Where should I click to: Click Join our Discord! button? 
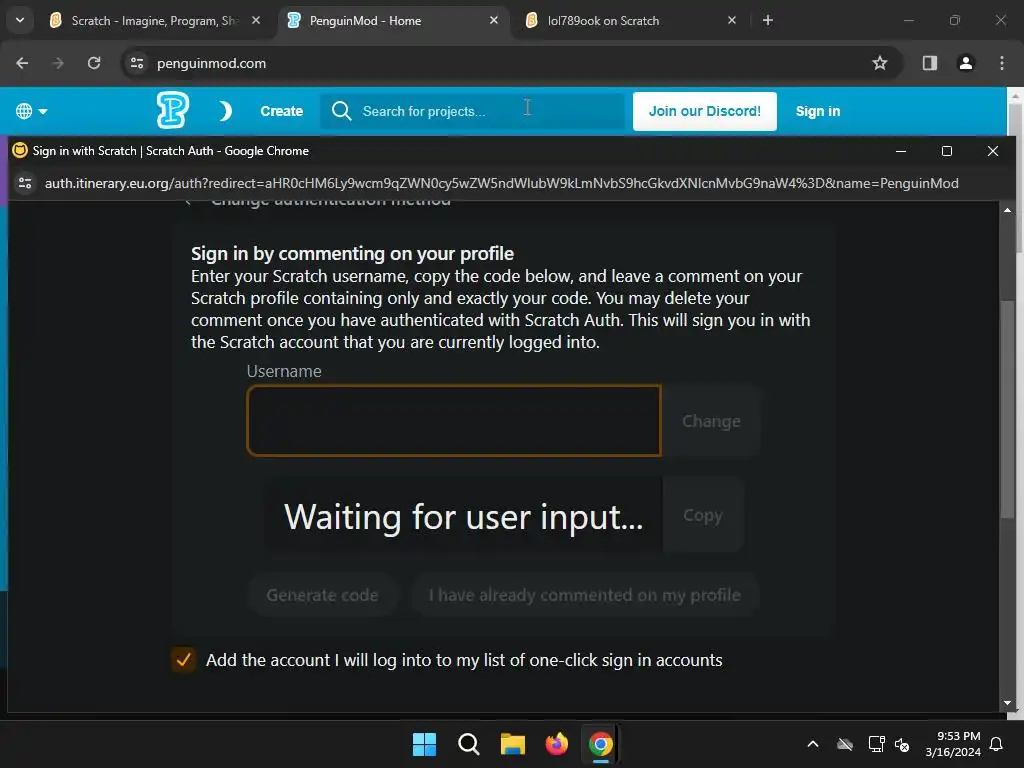pos(705,111)
